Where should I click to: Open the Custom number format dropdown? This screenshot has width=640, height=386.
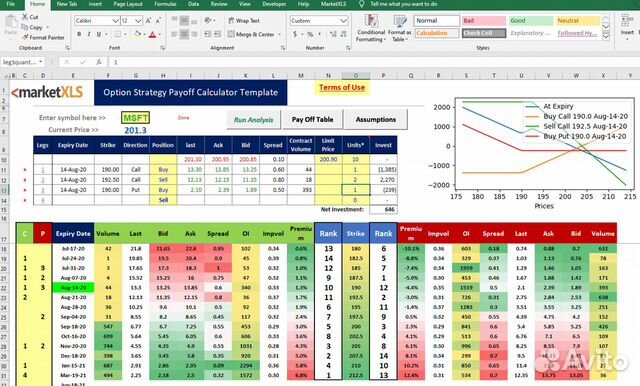tap(344, 20)
